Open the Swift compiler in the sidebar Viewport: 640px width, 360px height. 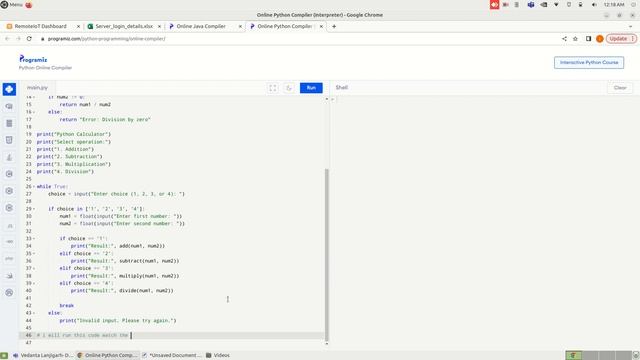(9, 276)
